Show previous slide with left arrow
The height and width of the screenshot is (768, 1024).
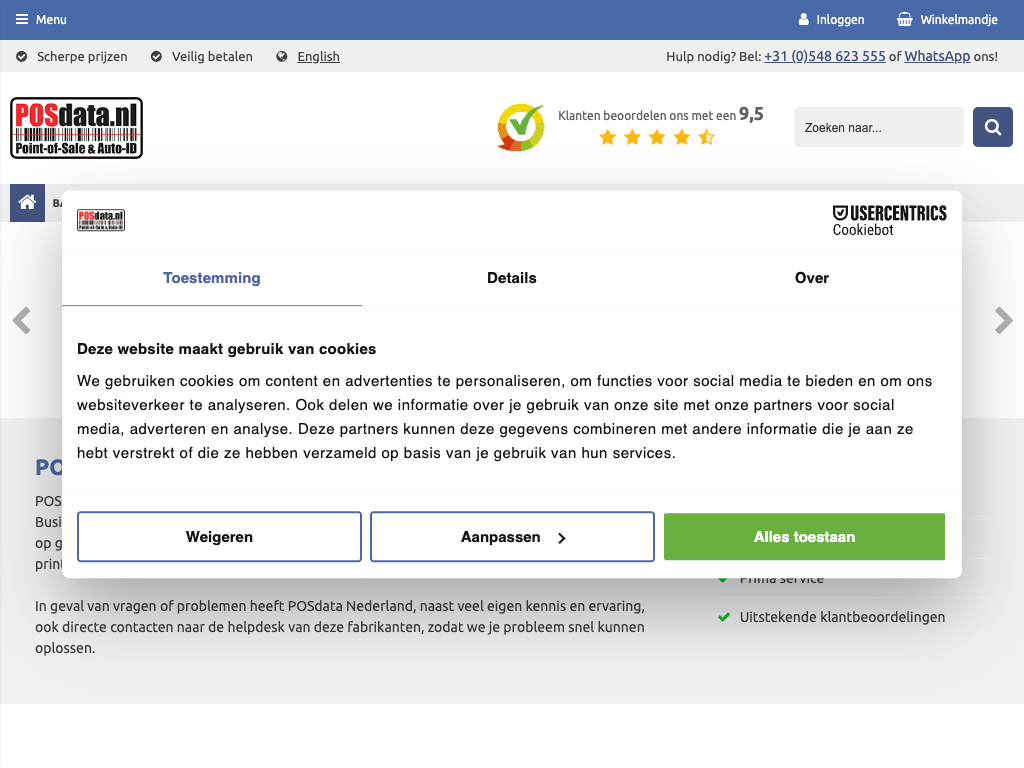21,321
